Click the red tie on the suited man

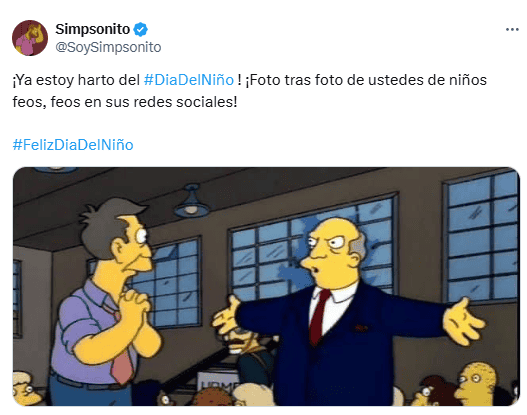[319, 318]
